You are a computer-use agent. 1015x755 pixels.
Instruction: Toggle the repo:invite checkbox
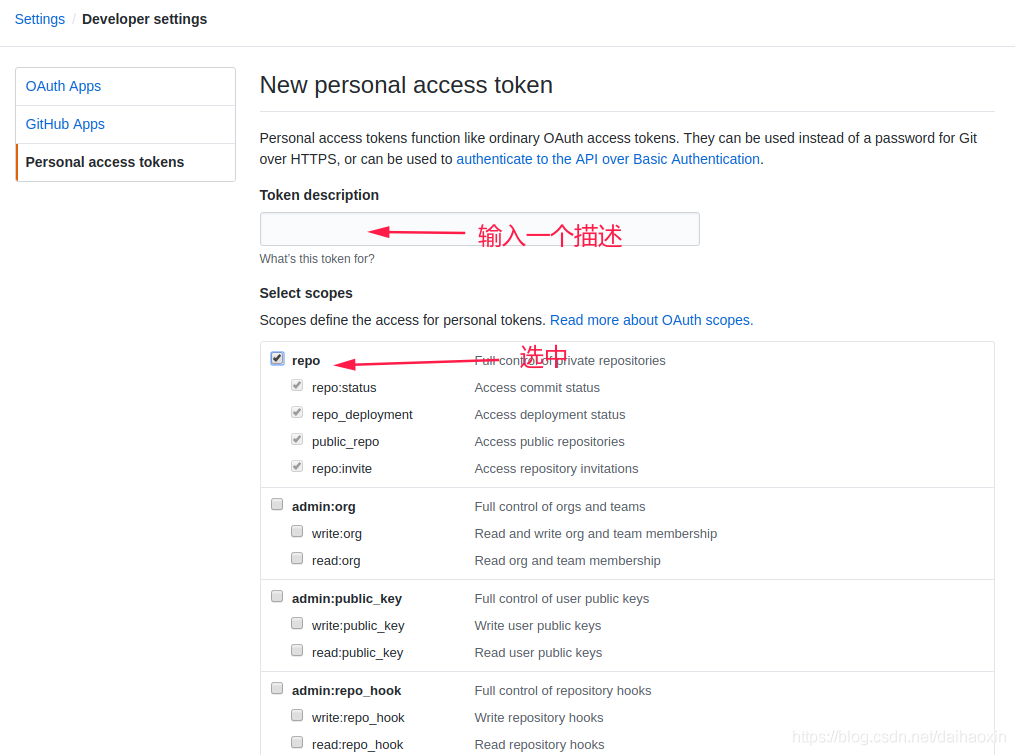point(297,466)
